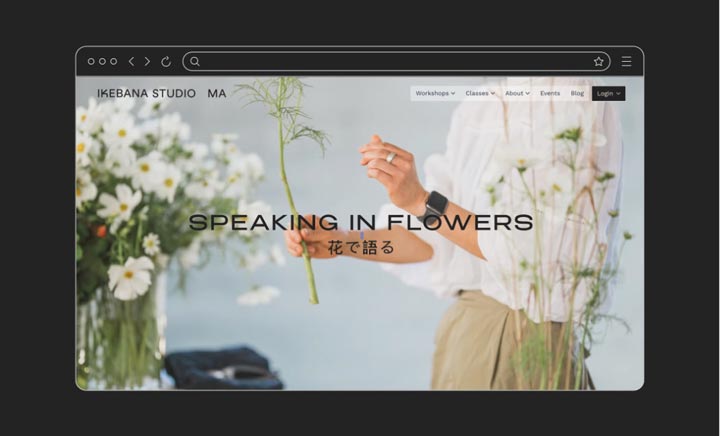Click the Ikebana Studio MA logo
Screen dimensions: 720x436
(161, 93)
